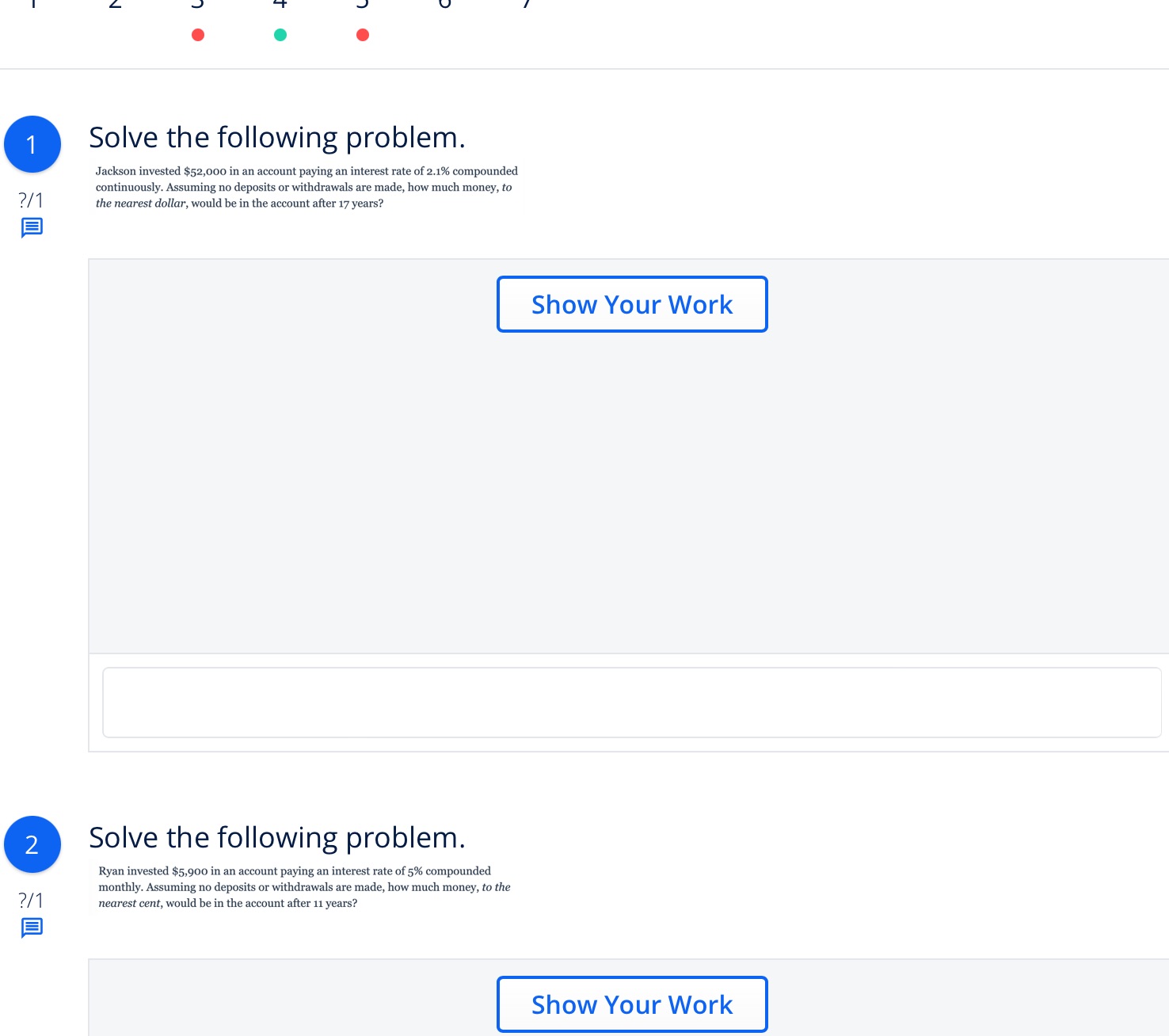Click the Ryan investment problem text
The width and height of the screenshot is (1169, 1036).
tap(304, 887)
